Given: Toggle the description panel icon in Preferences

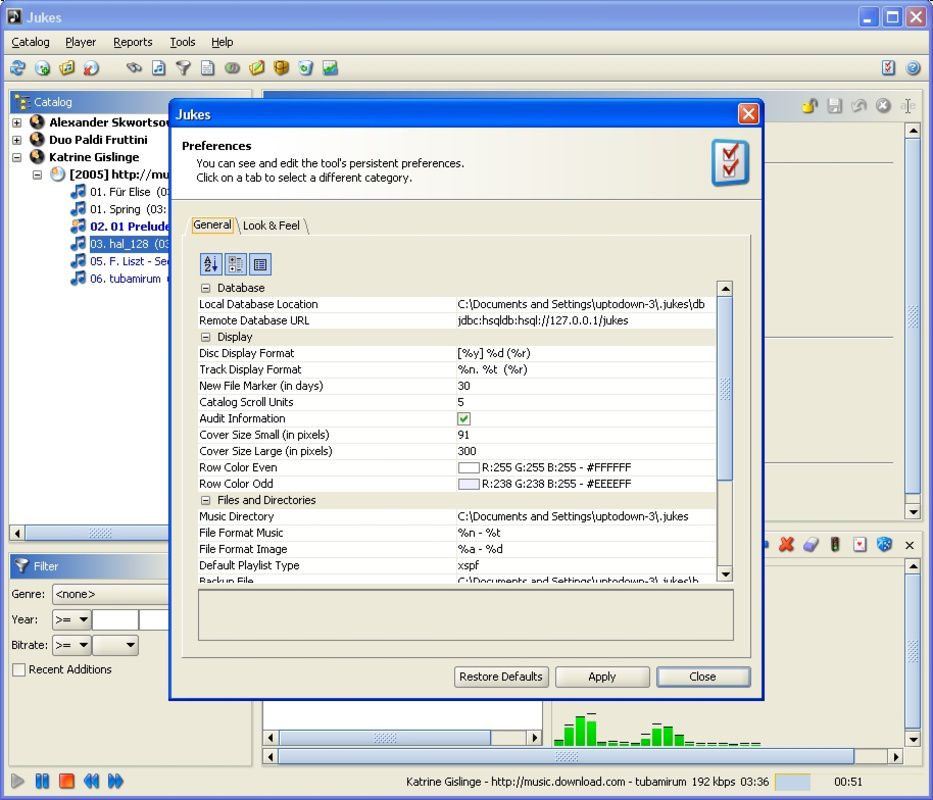Looking at the screenshot, I should (260, 264).
